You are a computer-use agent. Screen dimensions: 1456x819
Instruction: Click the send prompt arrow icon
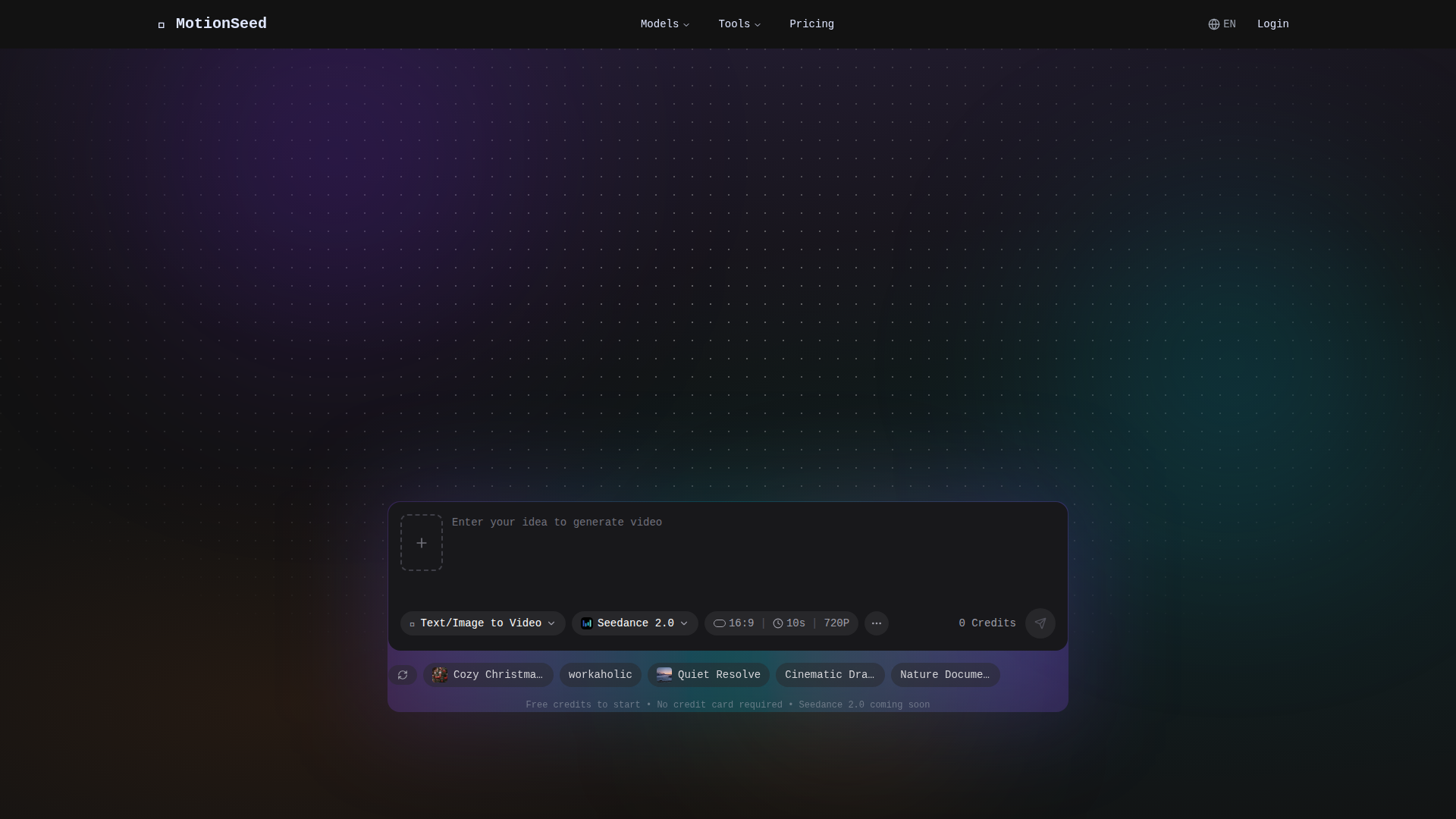[x=1040, y=623]
